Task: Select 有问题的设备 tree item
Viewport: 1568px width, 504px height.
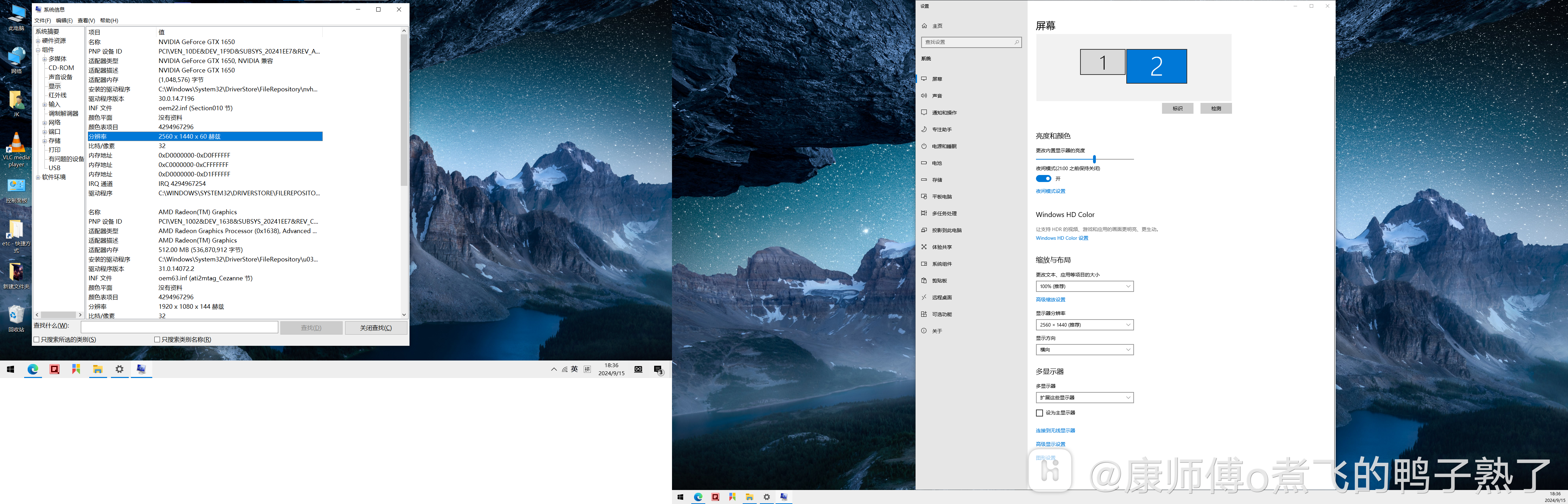Action: 66,159
